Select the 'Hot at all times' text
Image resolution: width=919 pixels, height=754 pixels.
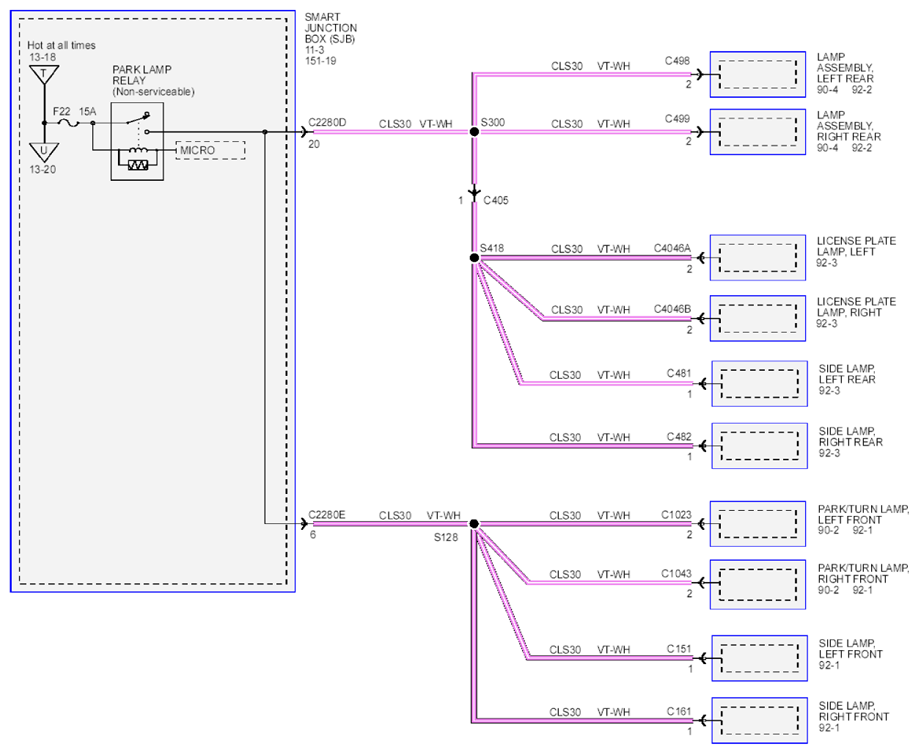pos(62,45)
